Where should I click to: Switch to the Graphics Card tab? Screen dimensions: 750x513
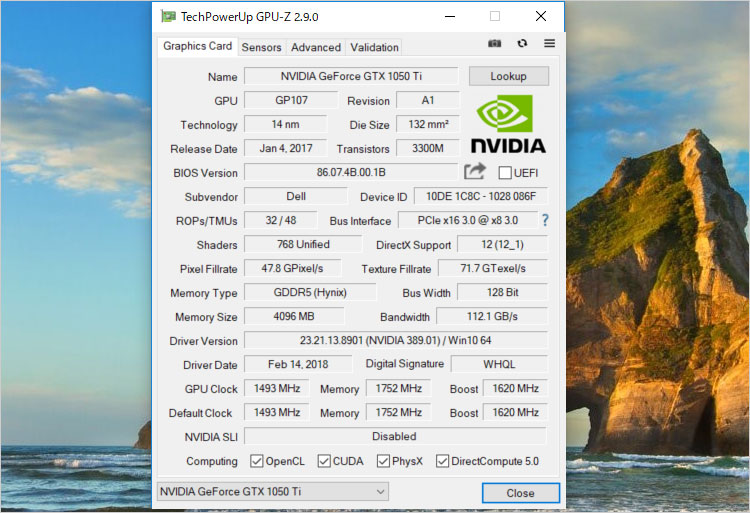pos(198,46)
